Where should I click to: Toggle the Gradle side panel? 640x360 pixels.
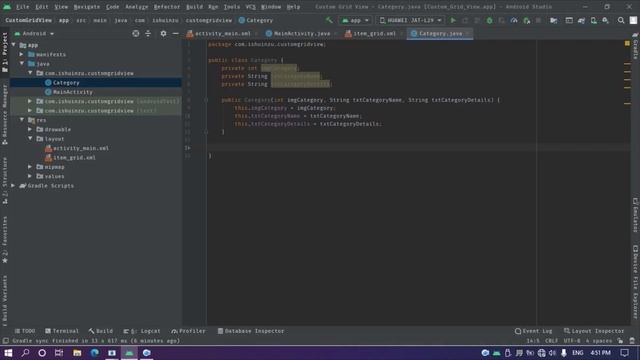(x=636, y=46)
